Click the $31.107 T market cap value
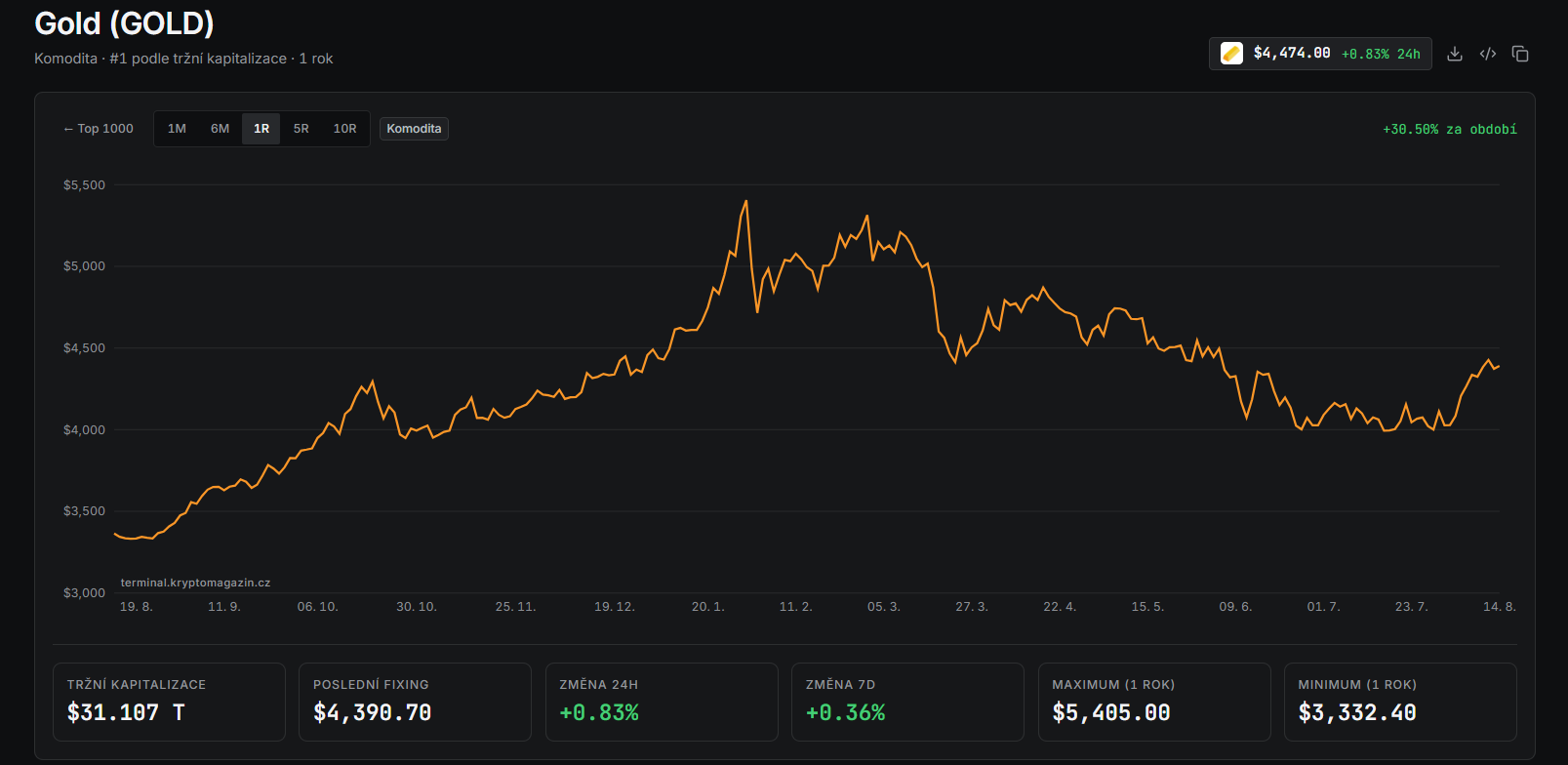Screen dimensions: 1568x765 126,713
